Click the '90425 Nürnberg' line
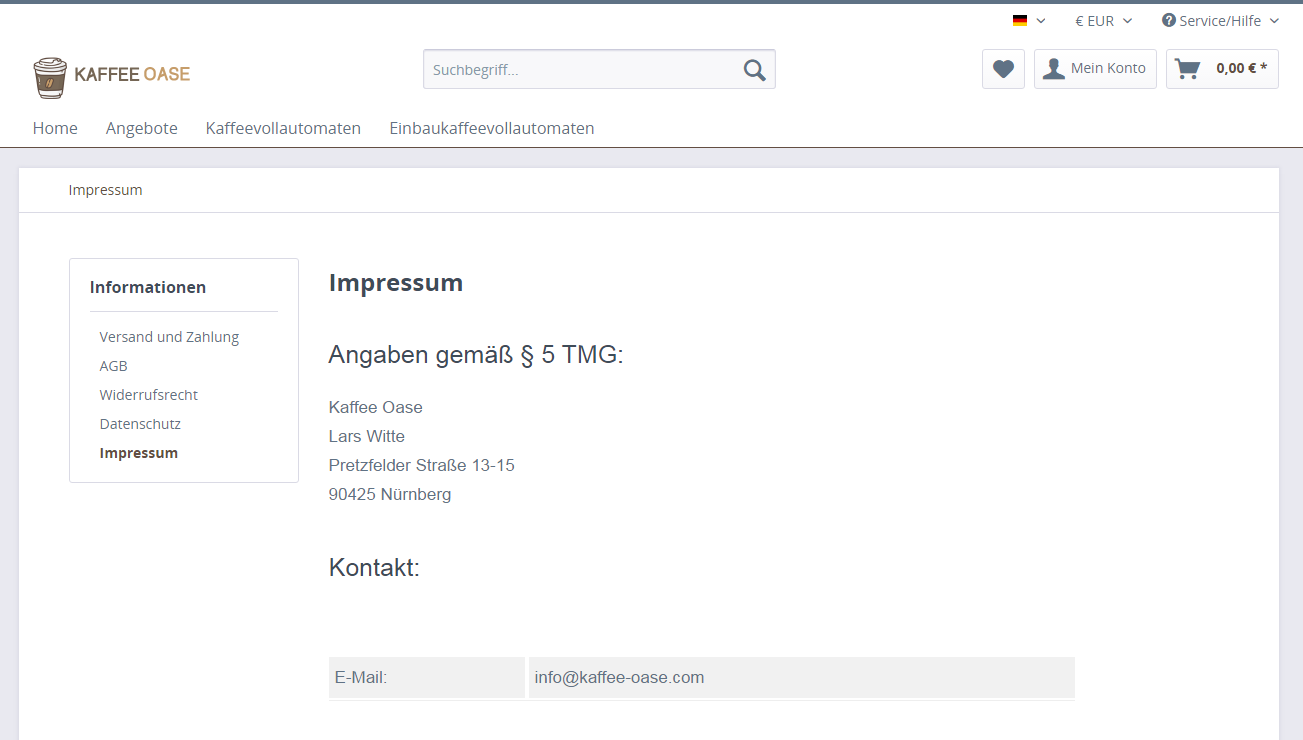Image resolution: width=1303 pixels, height=740 pixels. point(390,494)
